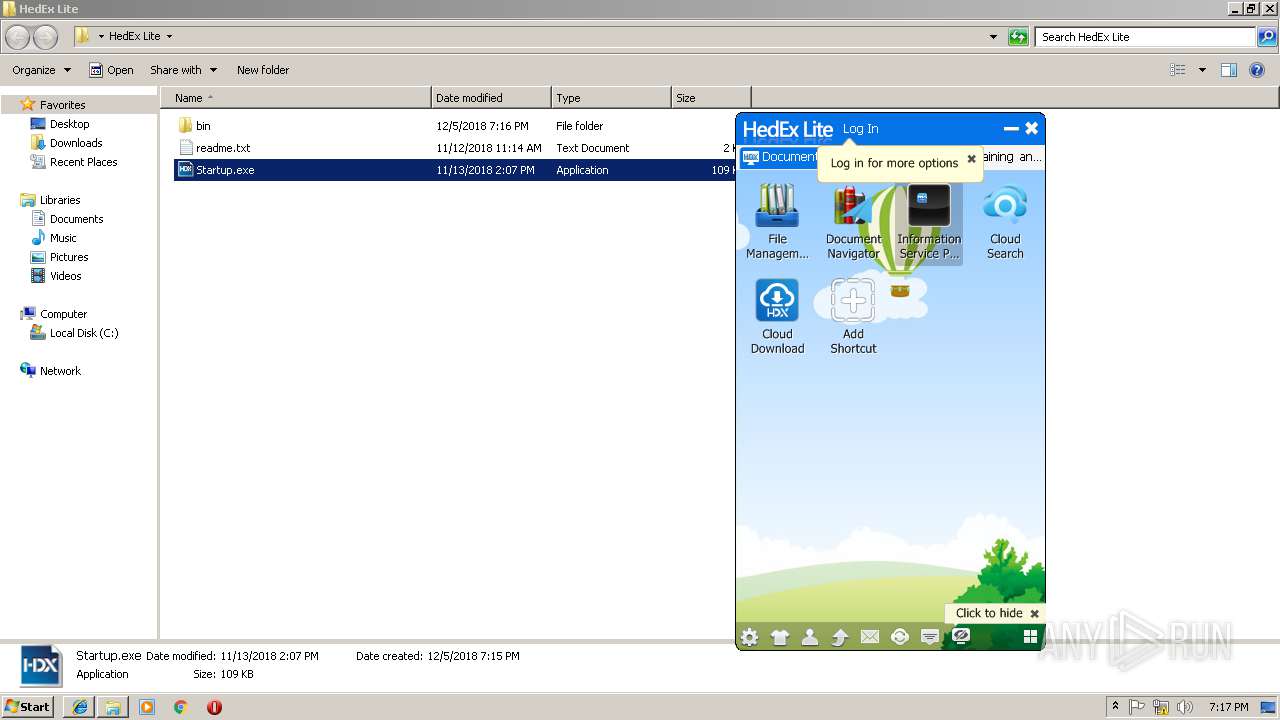Launch Information Service Platform shortcut
This screenshot has height=720, width=1280.
(929, 222)
